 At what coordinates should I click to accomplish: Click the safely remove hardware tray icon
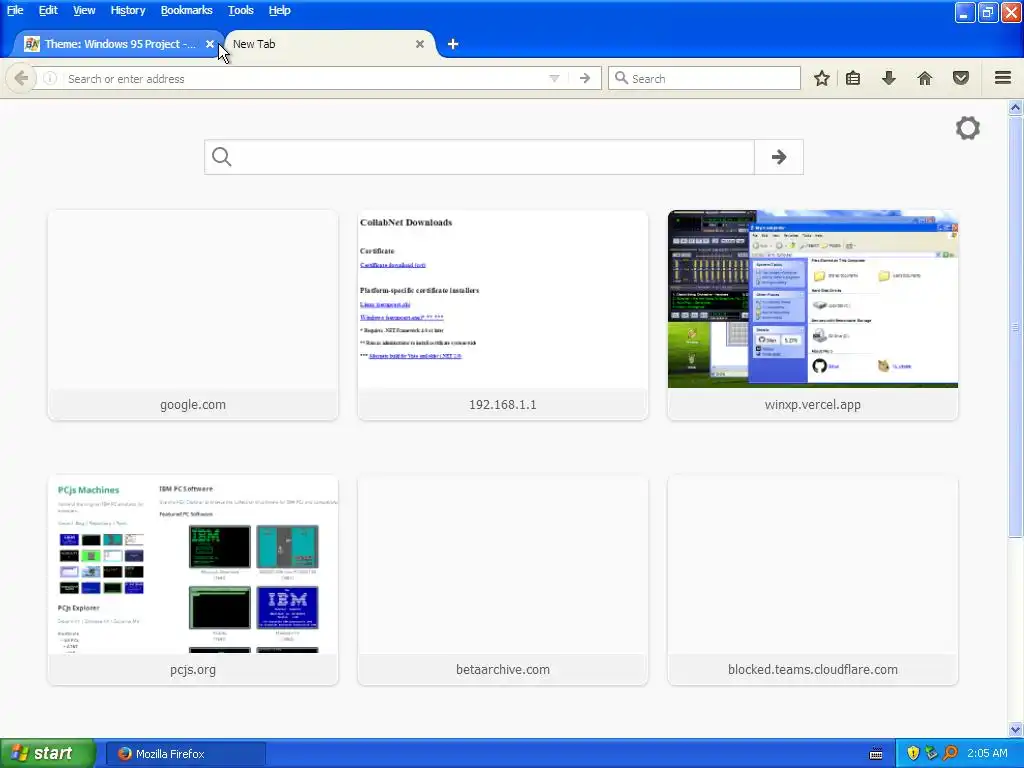(932, 754)
